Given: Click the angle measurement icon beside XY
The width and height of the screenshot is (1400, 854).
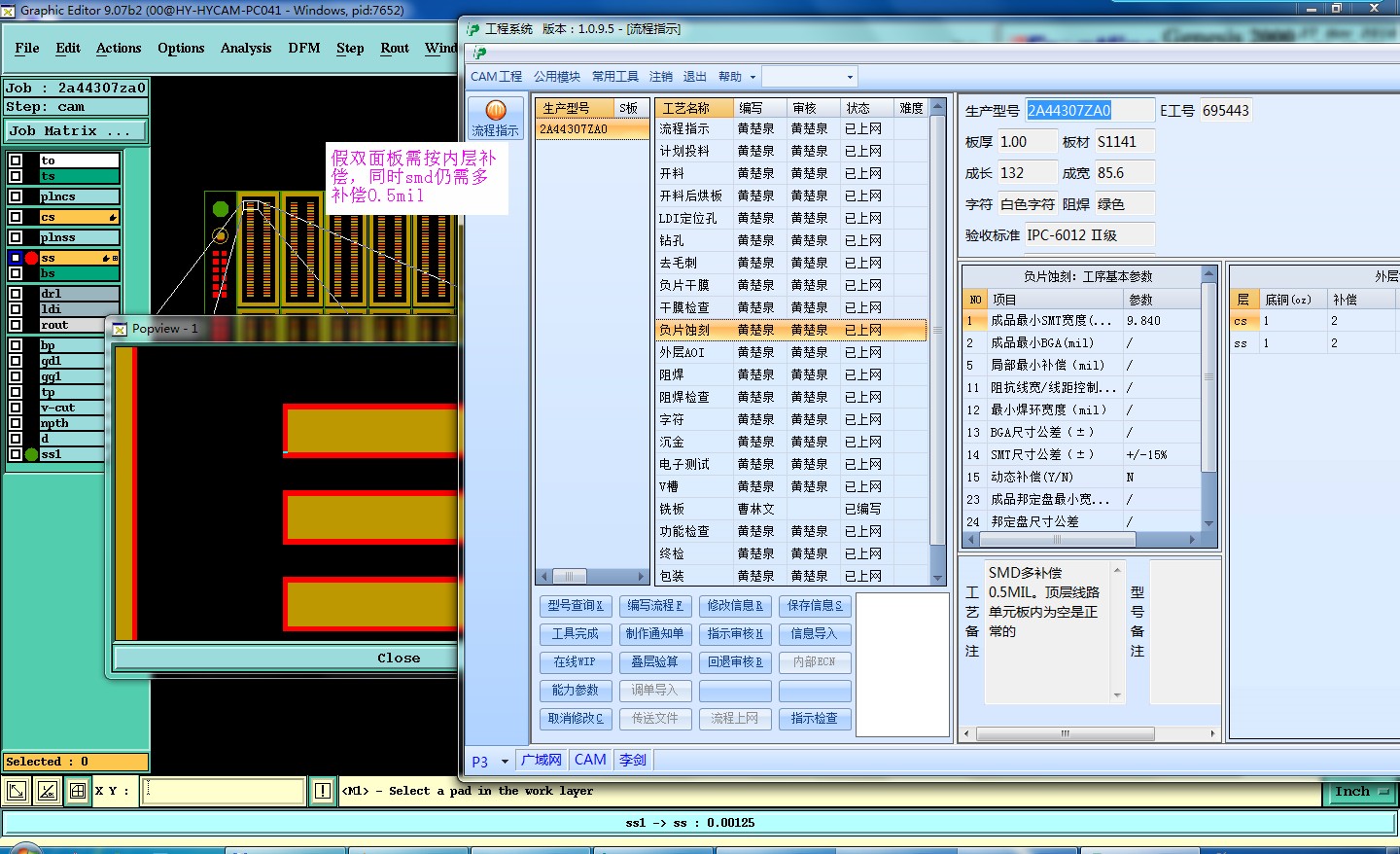Looking at the screenshot, I should tap(48, 791).
